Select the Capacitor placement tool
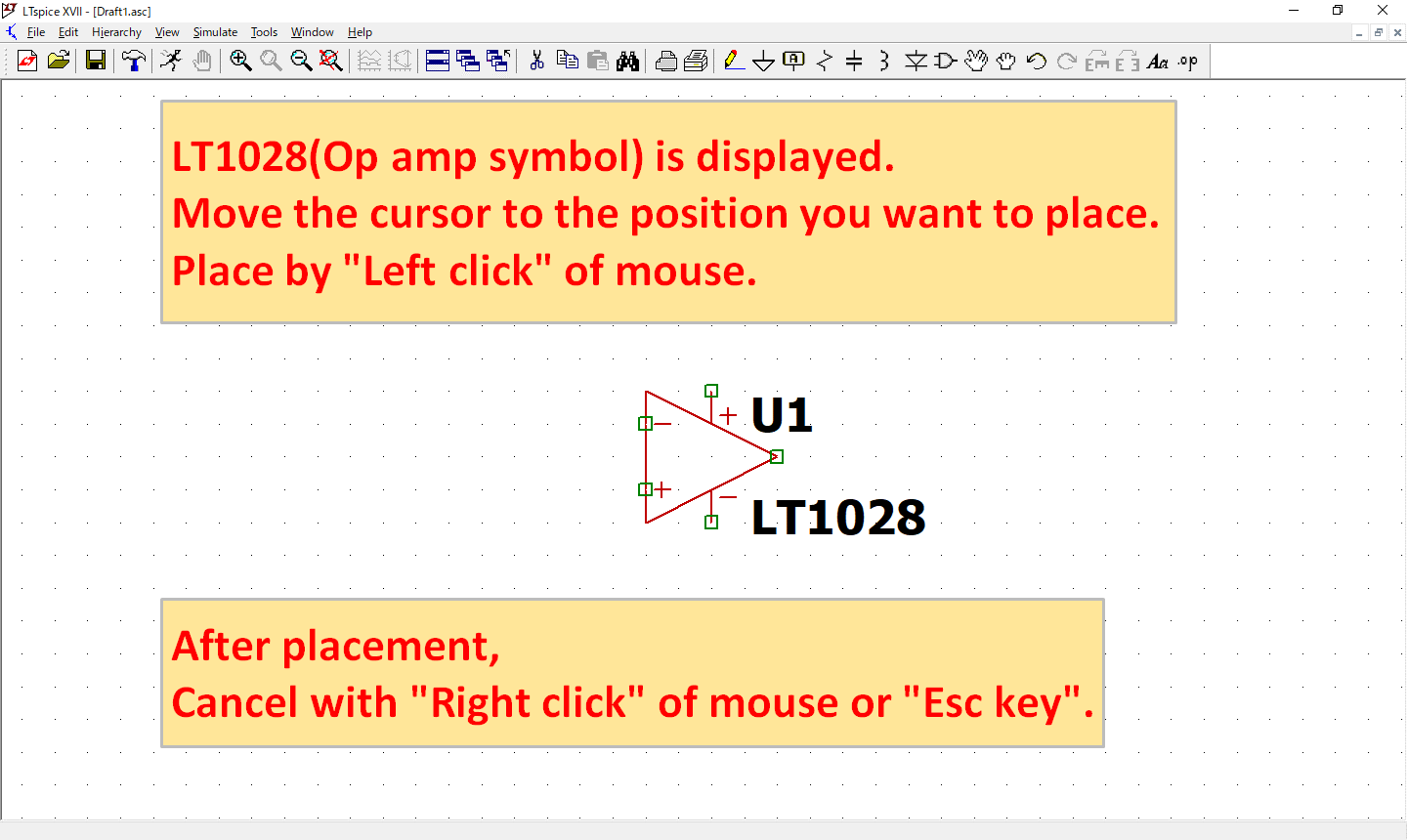Screen dimensions: 1407x840 854,61
